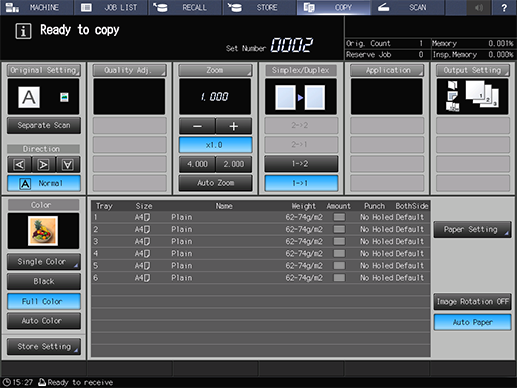Click the Separate Scan button
517x388 pixels.
[44, 125]
